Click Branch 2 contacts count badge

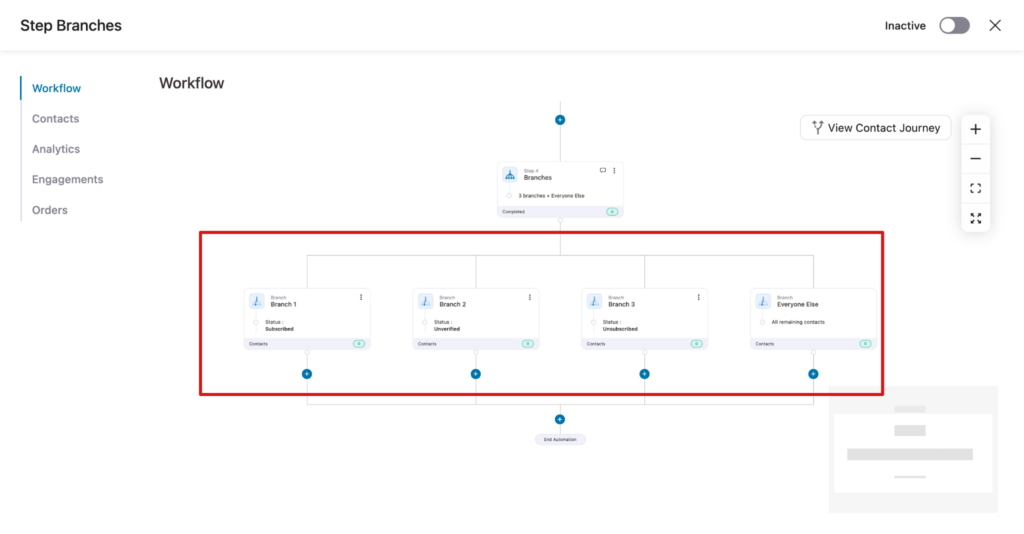(528, 343)
